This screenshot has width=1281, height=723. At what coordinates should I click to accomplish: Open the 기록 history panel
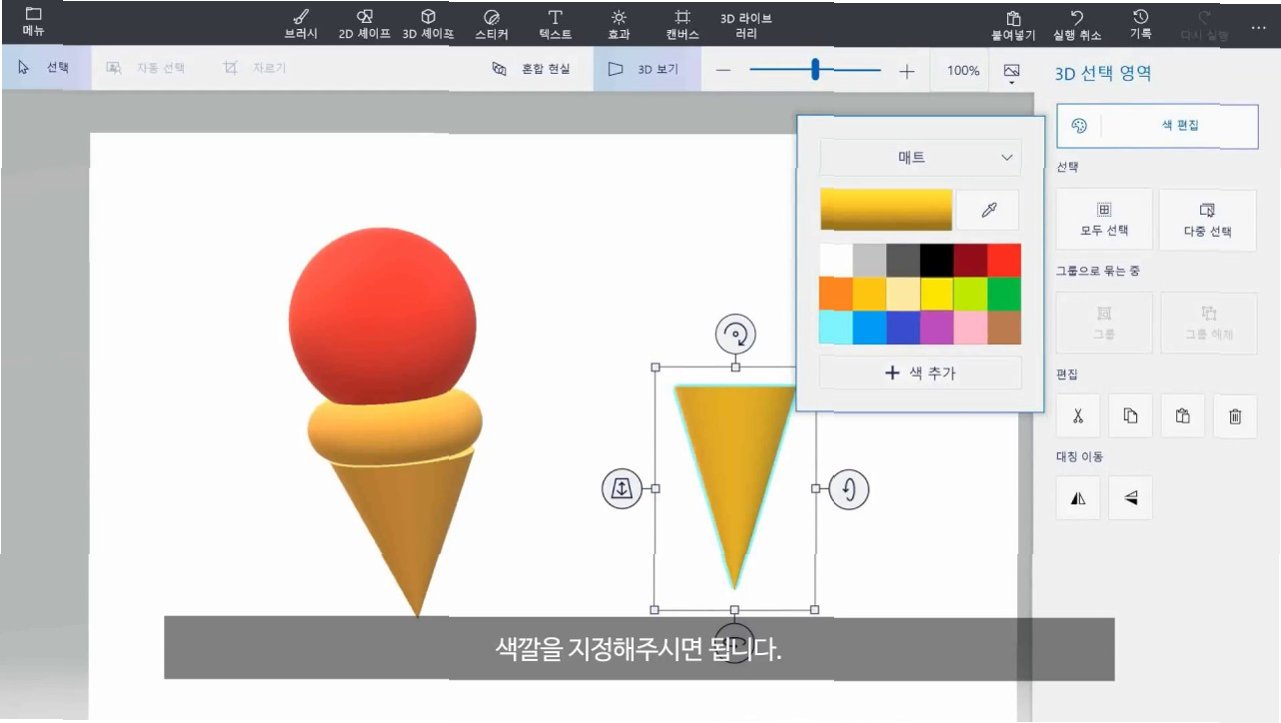[x=1140, y=25]
